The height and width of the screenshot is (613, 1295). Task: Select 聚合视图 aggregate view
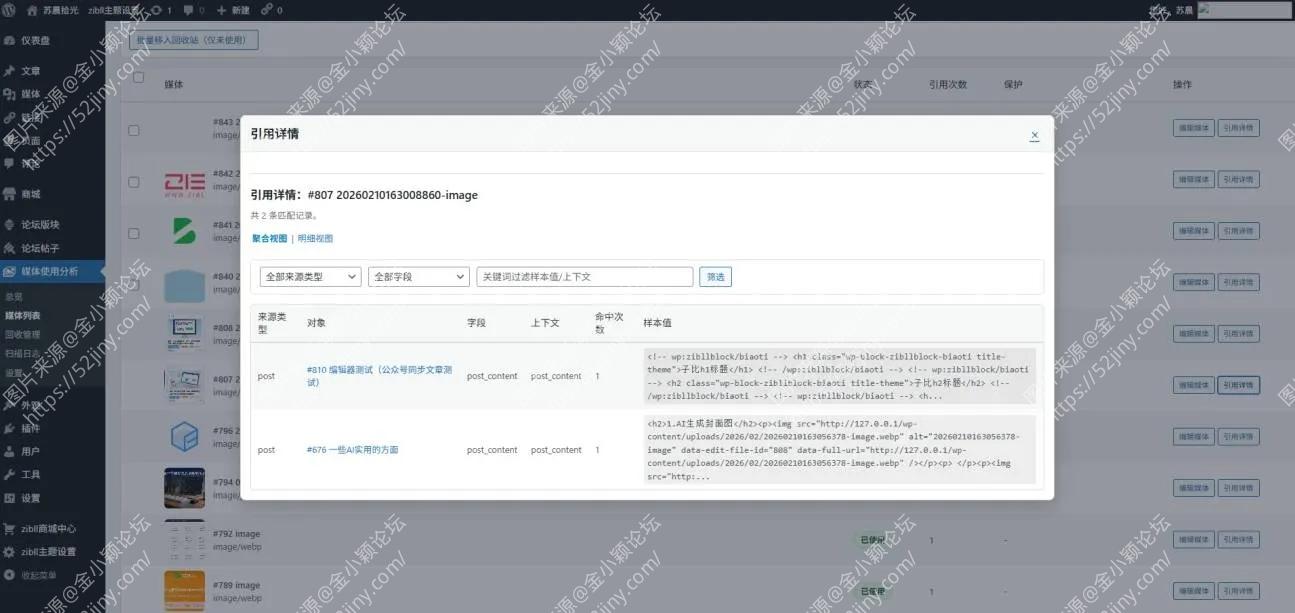pyautogui.click(x=269, y=239)
